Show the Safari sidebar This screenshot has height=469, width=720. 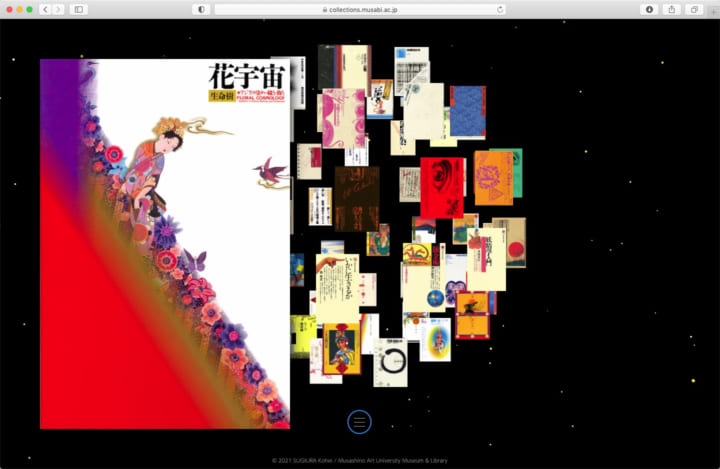(x=79, y=9)
